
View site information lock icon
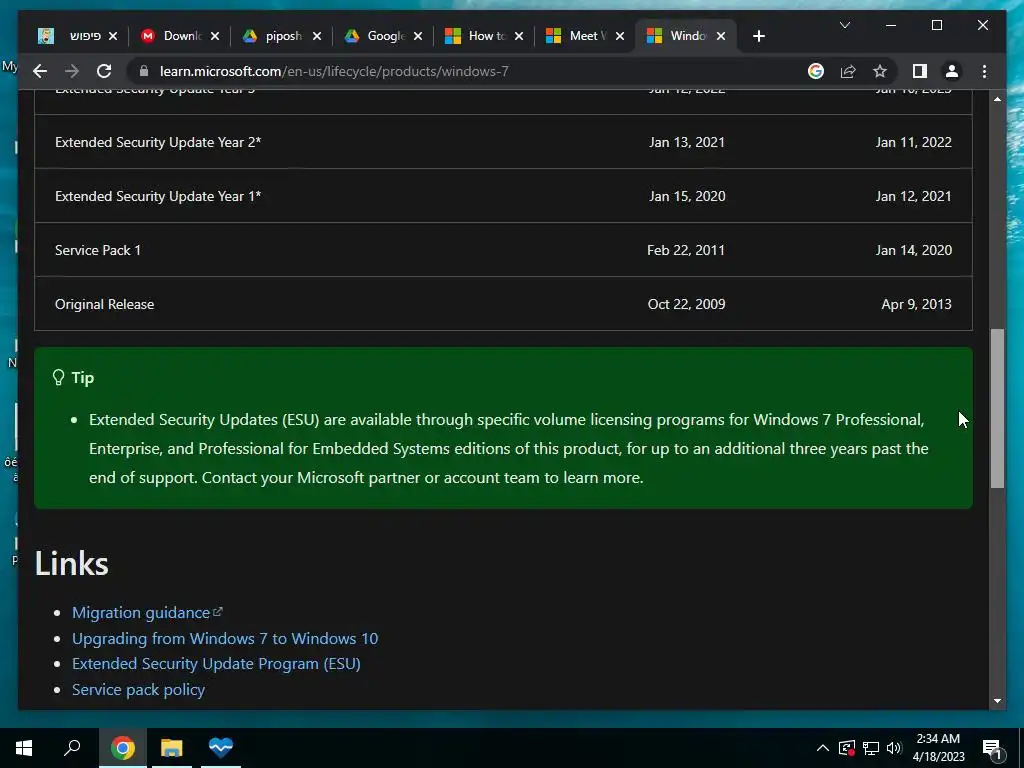pyautogui.click(x=144, y=71)
